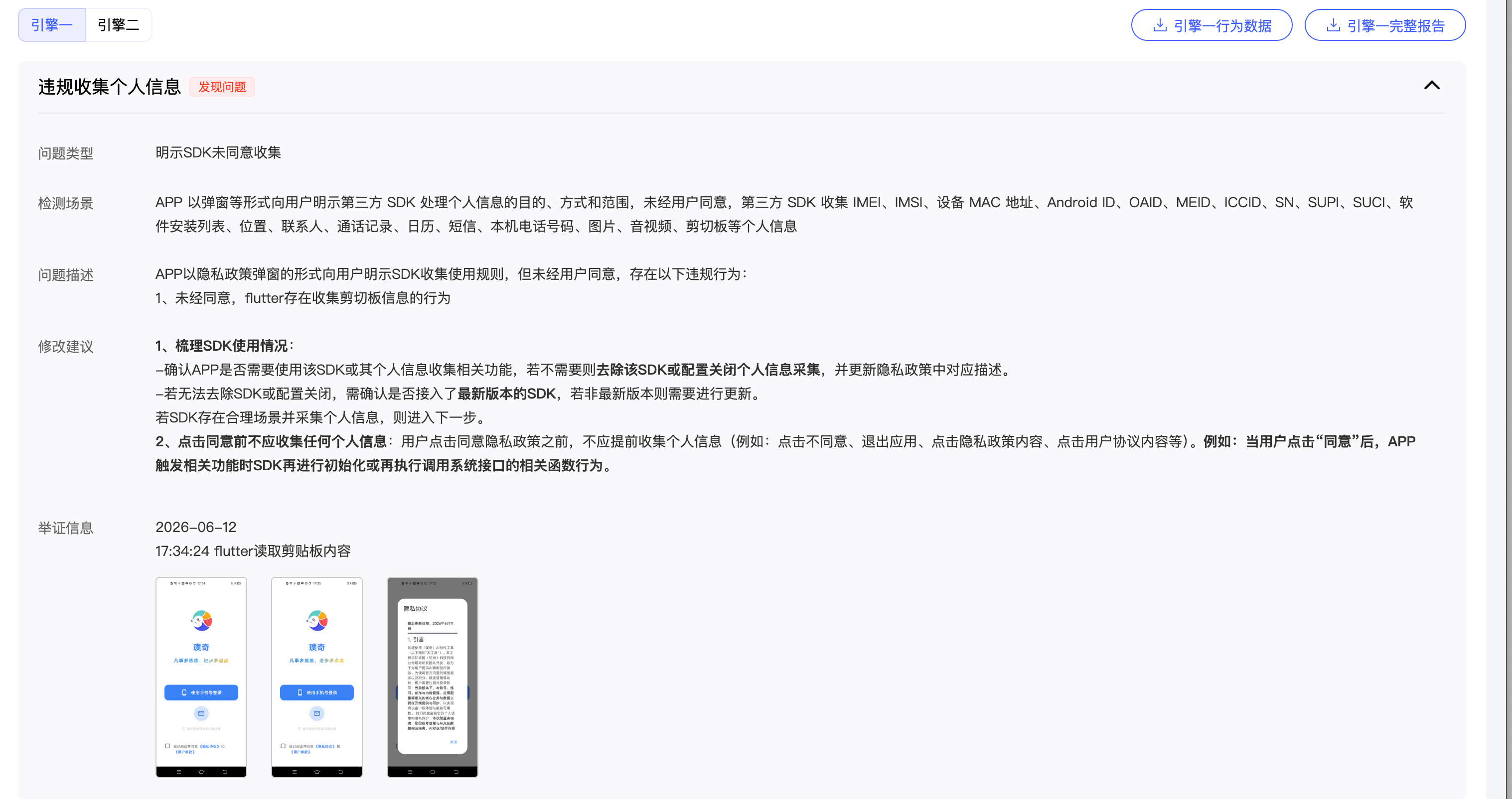
Task: Switch to the 引擎一 tab
Action: click(52, 25)
